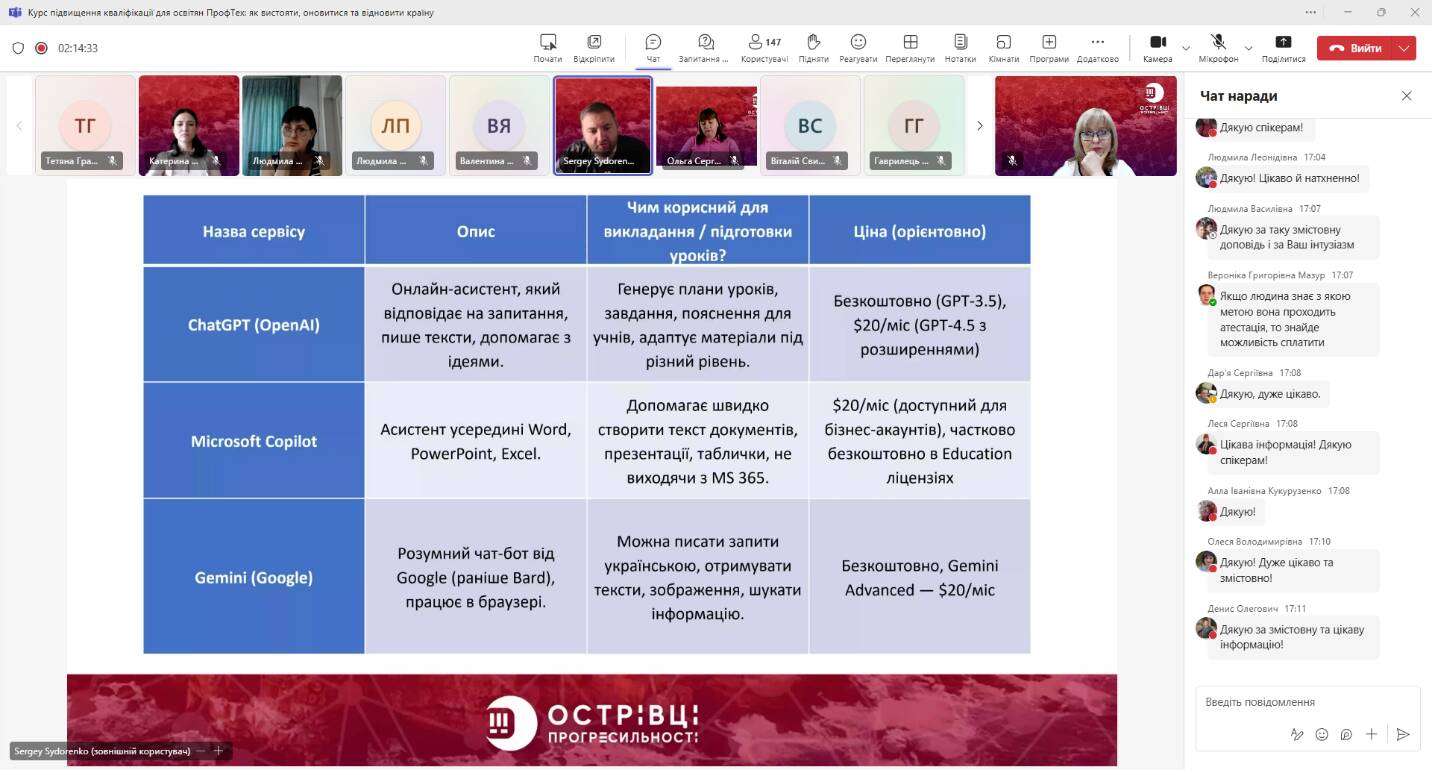The width and height of the screenshot is (1432, 770).
Task: Click the red recording indicator icon
Action: pyautogui.click(x=41, y=48)
